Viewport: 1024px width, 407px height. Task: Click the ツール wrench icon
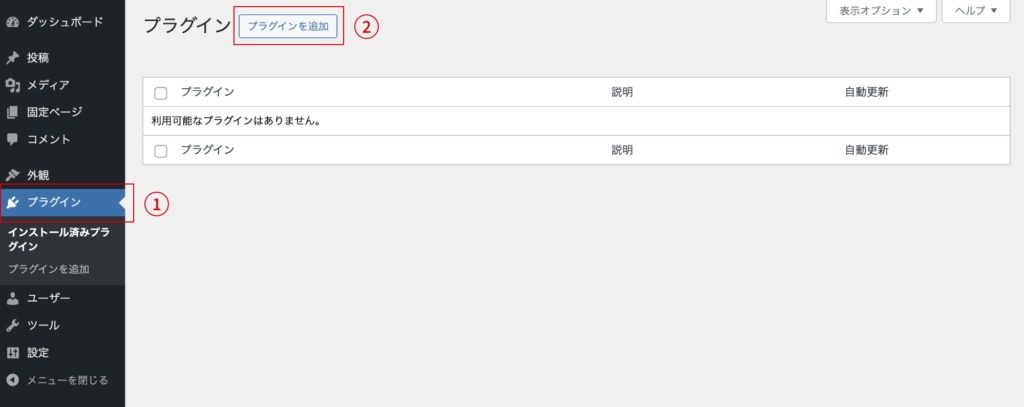[x=13, y=325]
